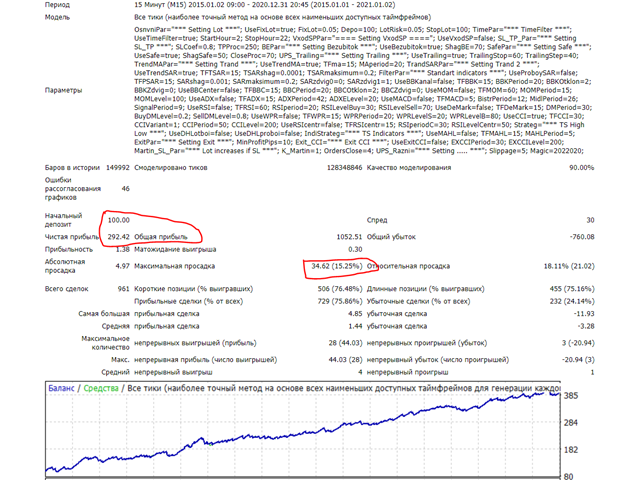The height and width of the screenshot is (480, 640).
Task: Click the blue balance curve on the chart
Action: (302, 434)
